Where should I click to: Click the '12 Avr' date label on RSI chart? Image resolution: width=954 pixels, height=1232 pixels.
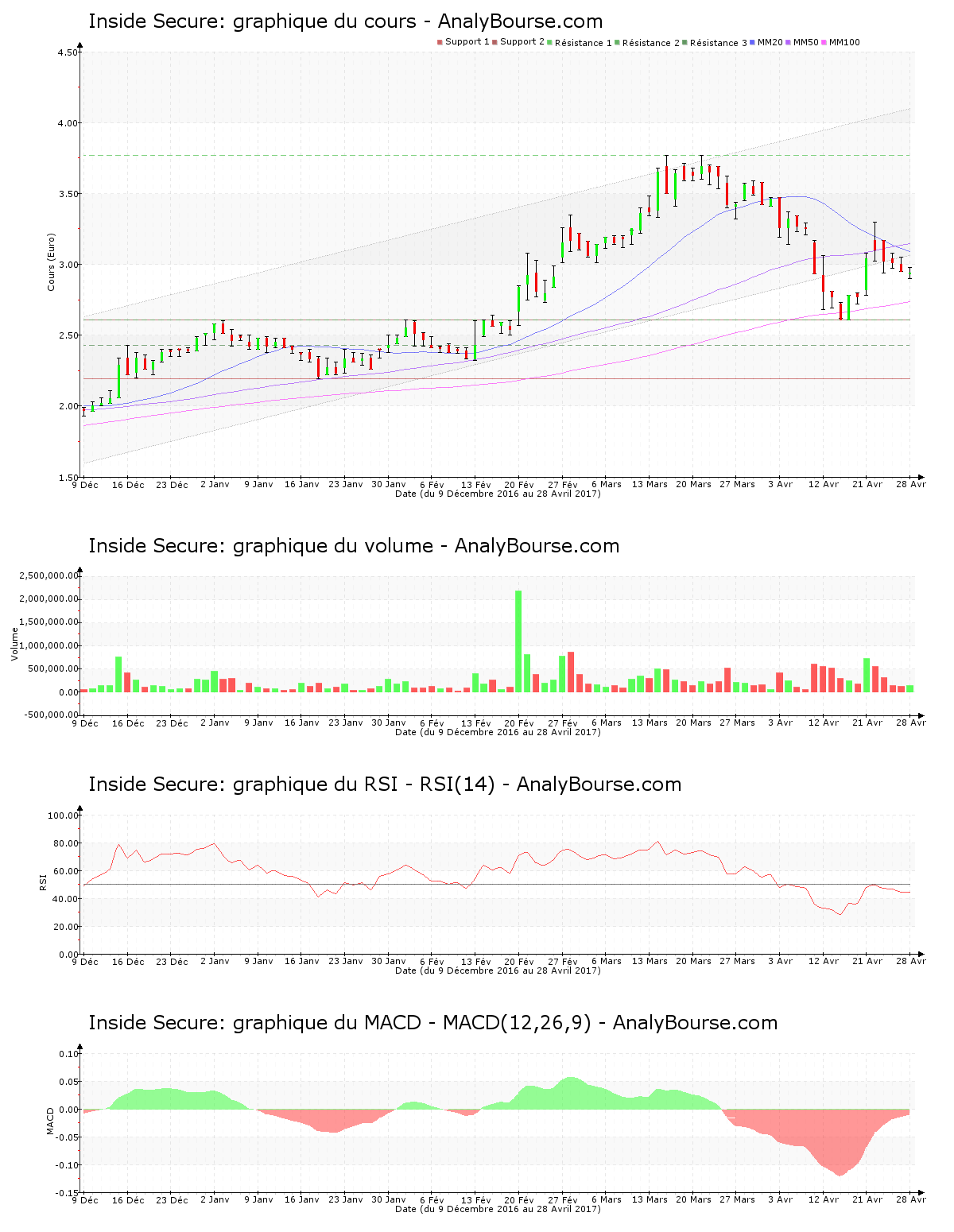click(x=824, y=962)
